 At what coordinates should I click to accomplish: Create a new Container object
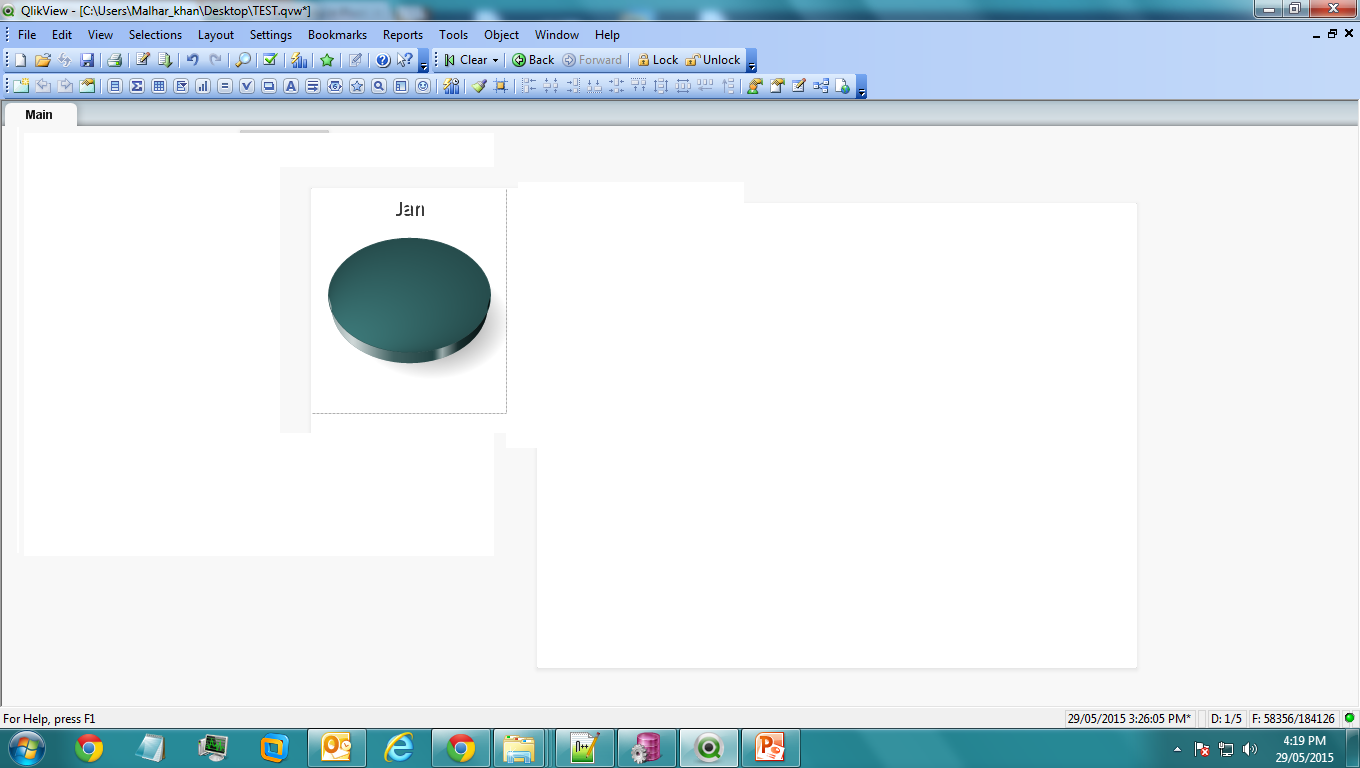tap(401, 86)
